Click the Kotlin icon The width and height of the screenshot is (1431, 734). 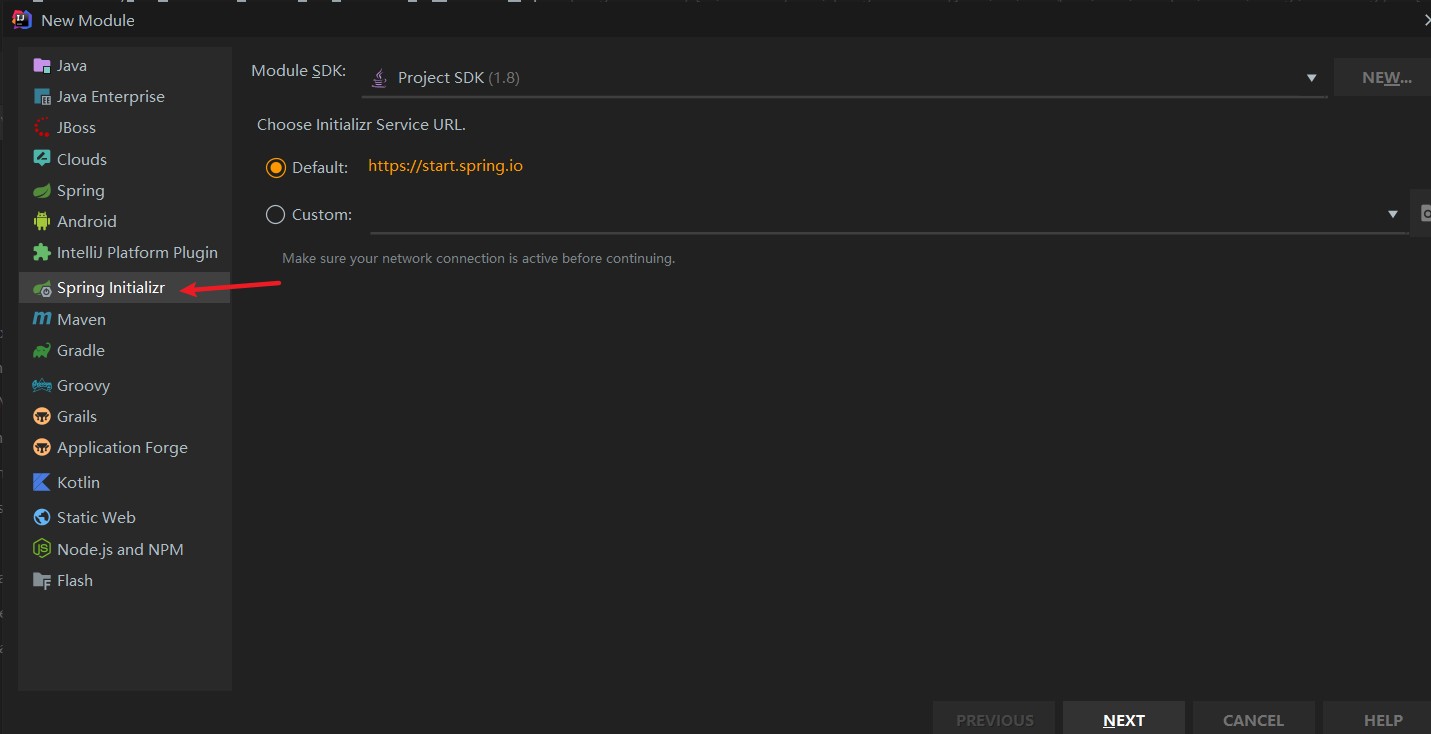[x=41, y=482]
